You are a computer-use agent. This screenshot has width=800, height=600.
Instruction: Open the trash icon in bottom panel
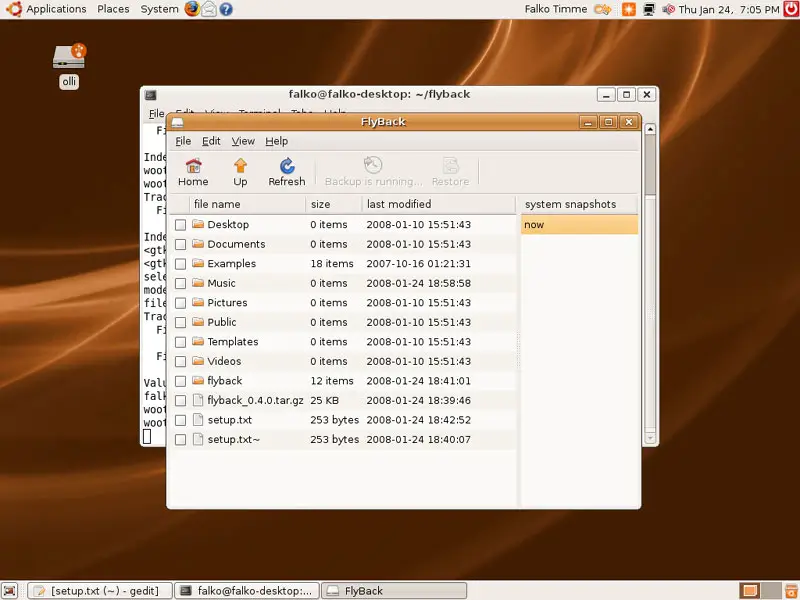coord(792,590)
